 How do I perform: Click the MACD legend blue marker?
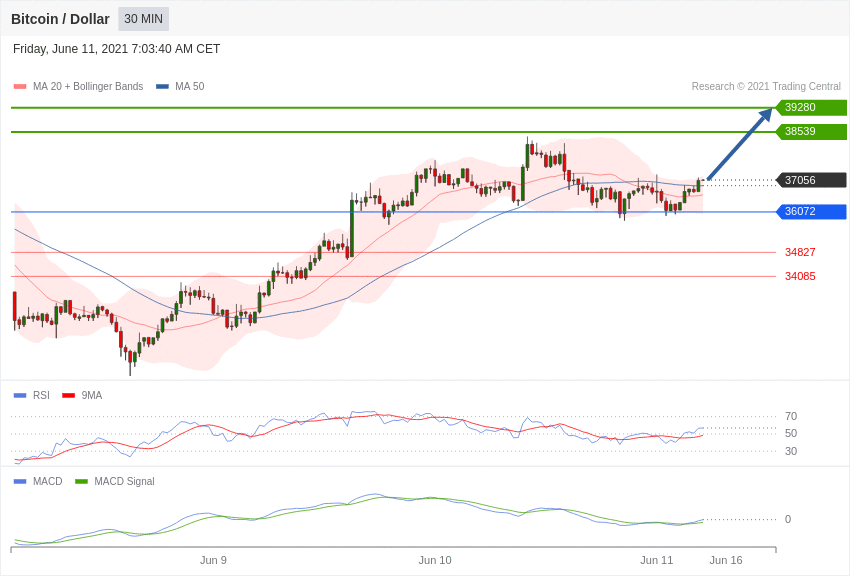click(x=20, y=482)
